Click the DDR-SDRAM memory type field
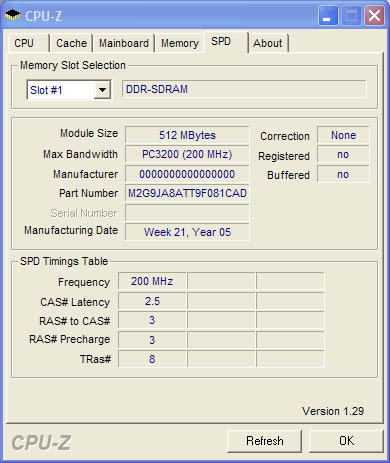 click(244, 89)
